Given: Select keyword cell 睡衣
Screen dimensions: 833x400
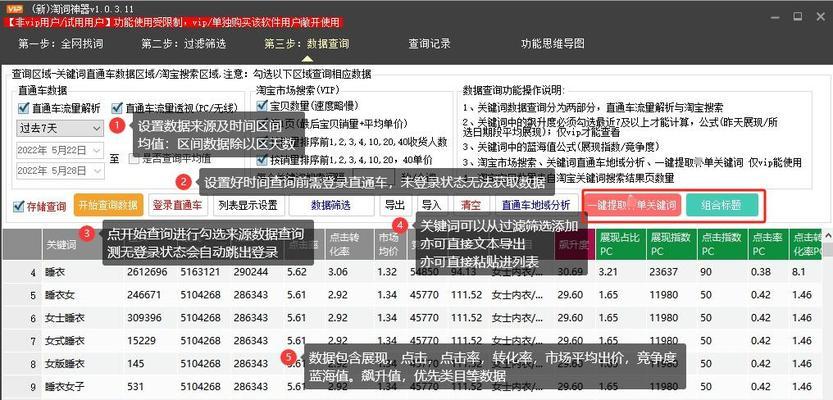Looking at the screenshot, I should 56,273.
